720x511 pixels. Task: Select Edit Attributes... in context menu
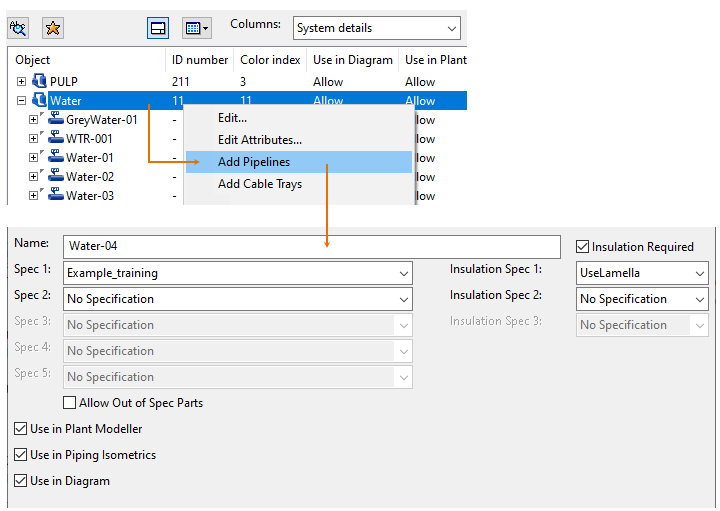[259, 140]
